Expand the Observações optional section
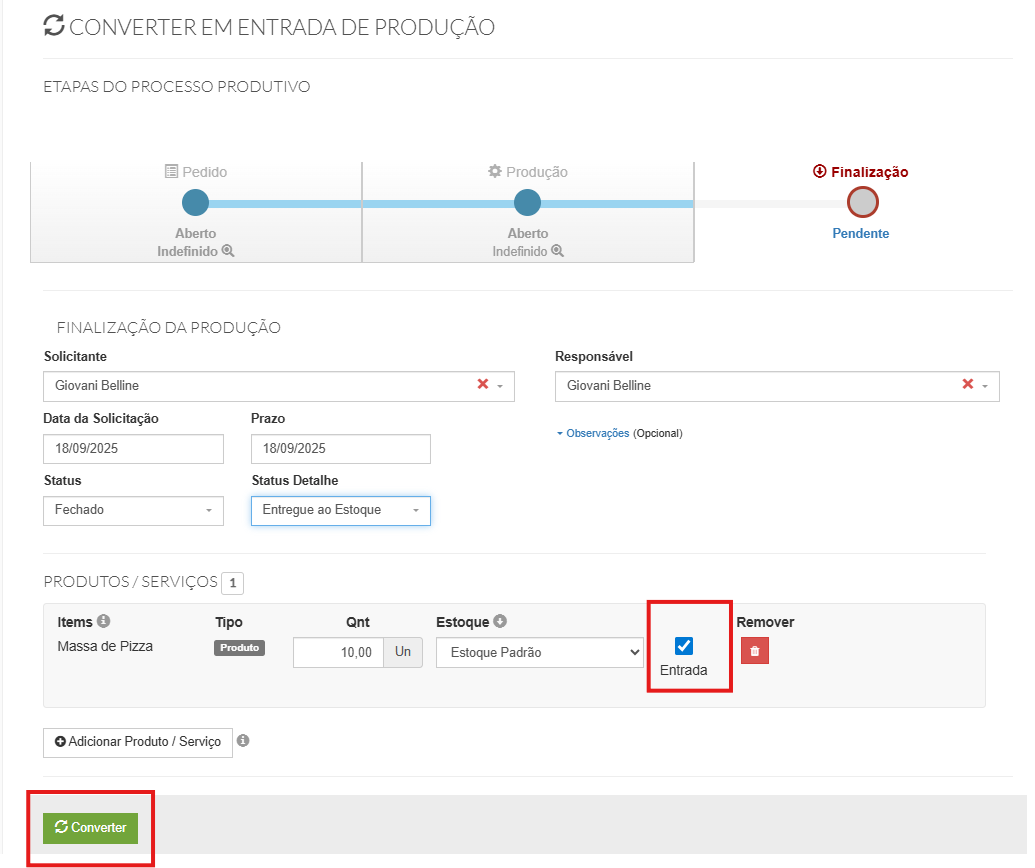 [597, 433]
